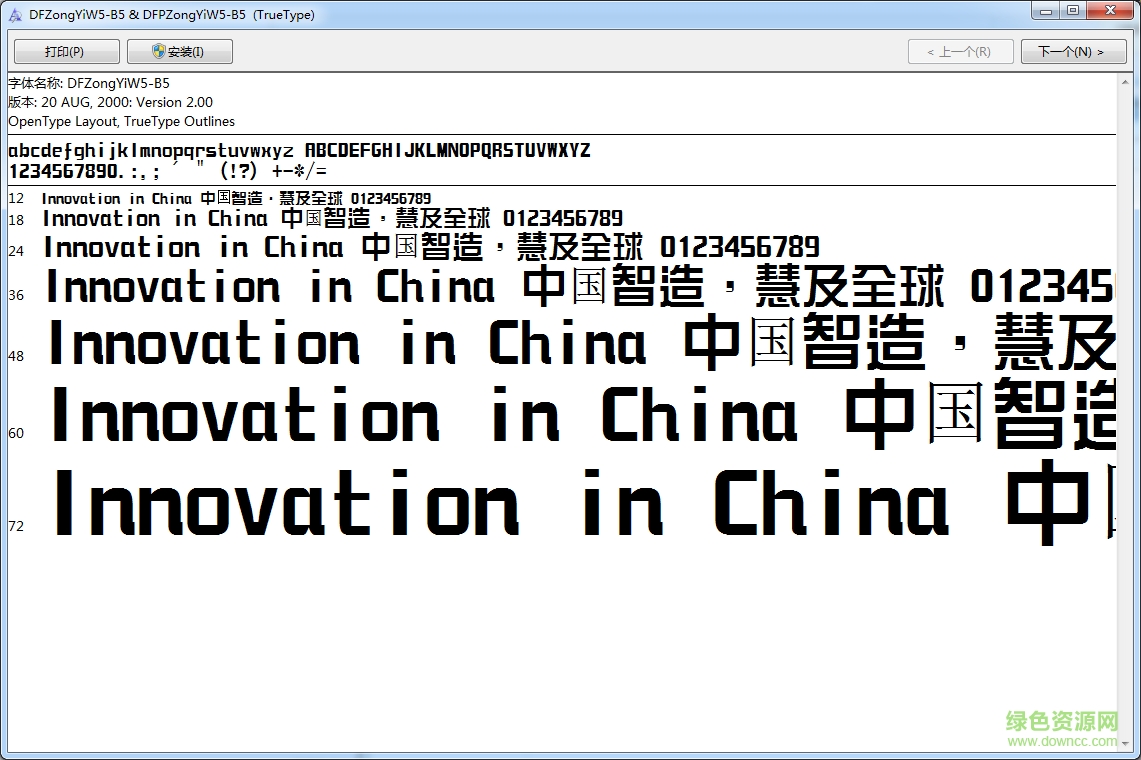Screen dimensions: 1141x760
Task: Click the Install (安装) button
Action: tap(180, 52)
